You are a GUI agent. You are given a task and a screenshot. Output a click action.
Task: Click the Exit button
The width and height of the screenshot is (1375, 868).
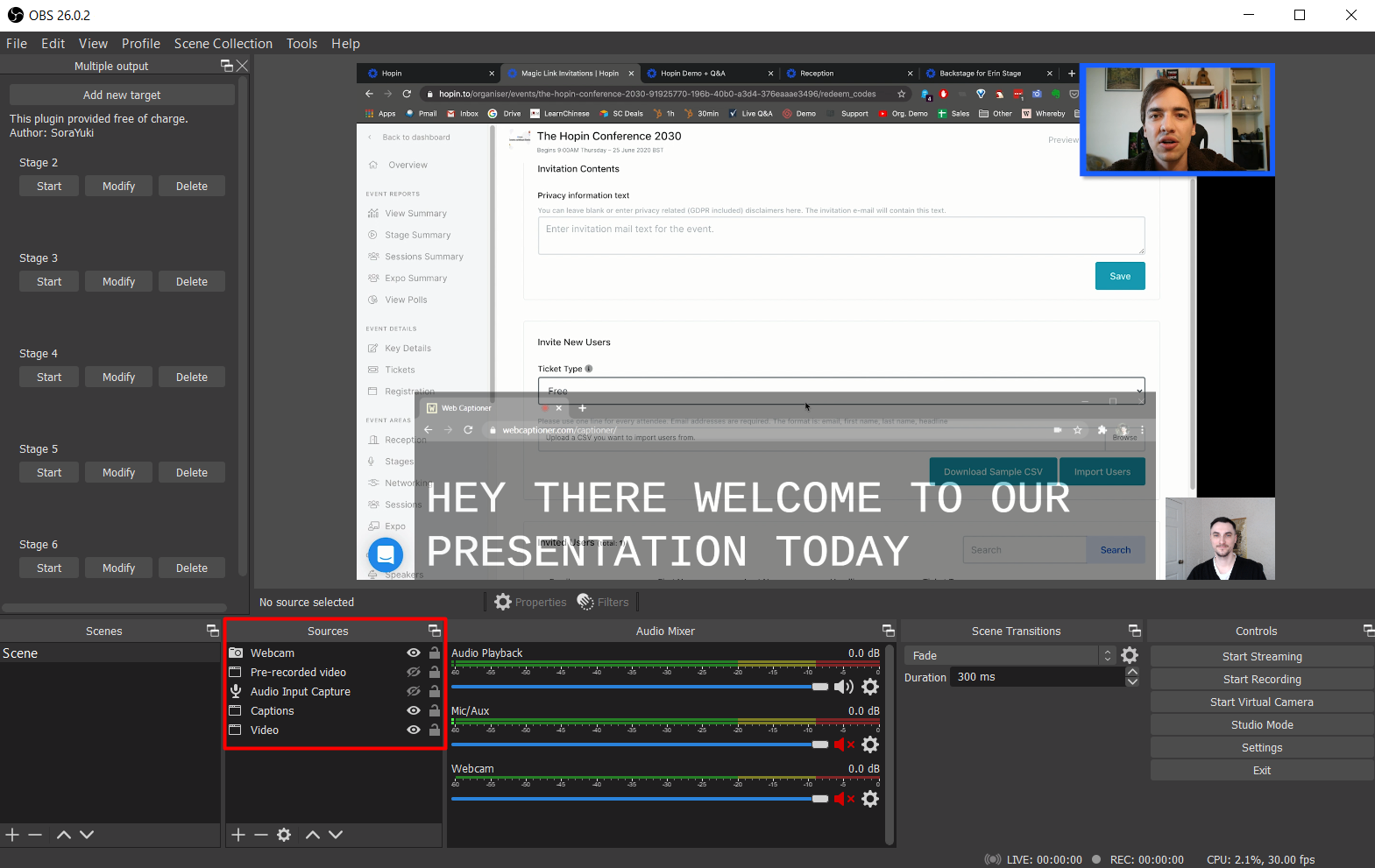click(1262, 770)
